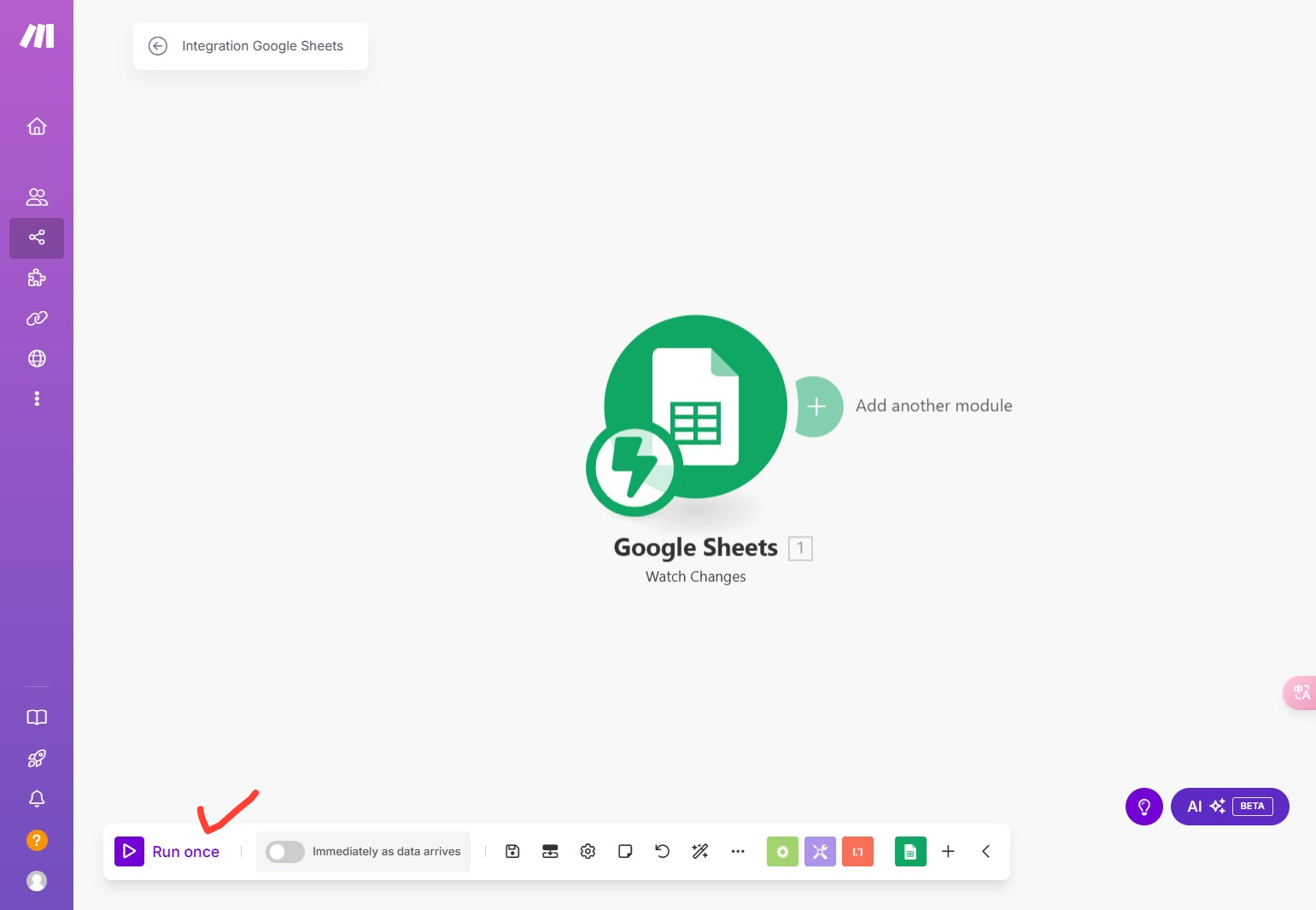Click the Run once button
This screenshot has height=910, width=1316.
coord(167,852)
